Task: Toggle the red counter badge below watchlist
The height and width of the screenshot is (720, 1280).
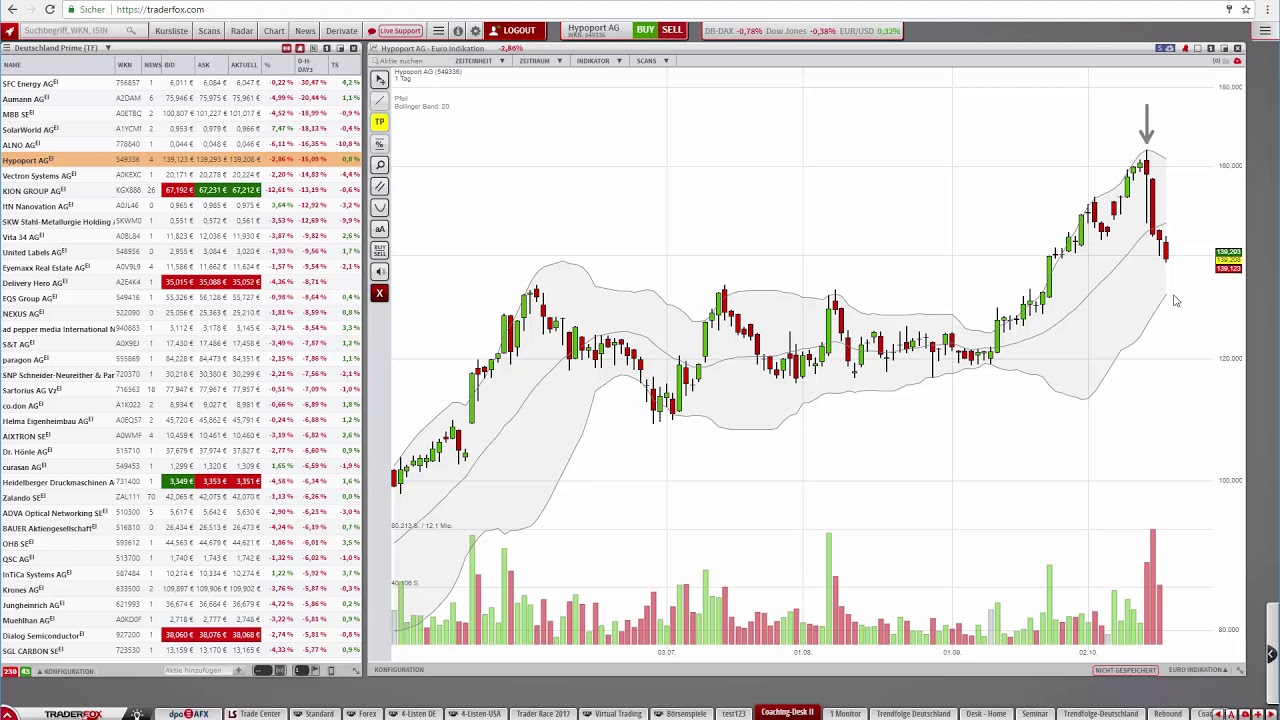Action: coord(10,671)
